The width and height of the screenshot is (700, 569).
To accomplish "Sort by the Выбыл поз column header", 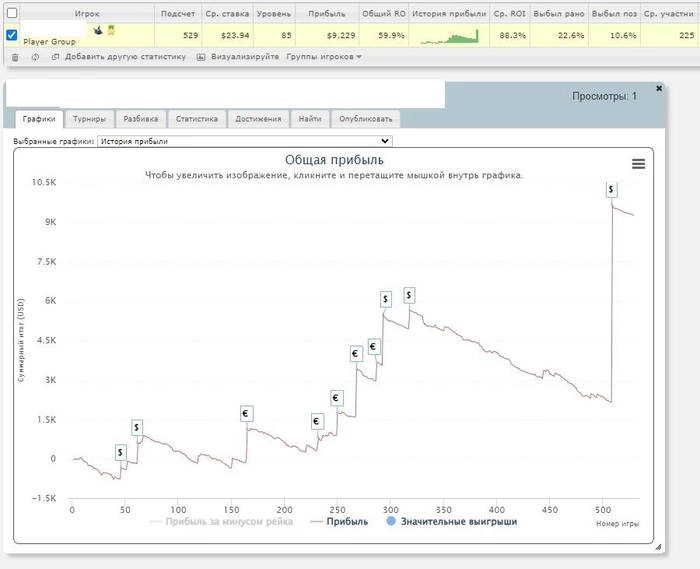I will coord(614,14).
